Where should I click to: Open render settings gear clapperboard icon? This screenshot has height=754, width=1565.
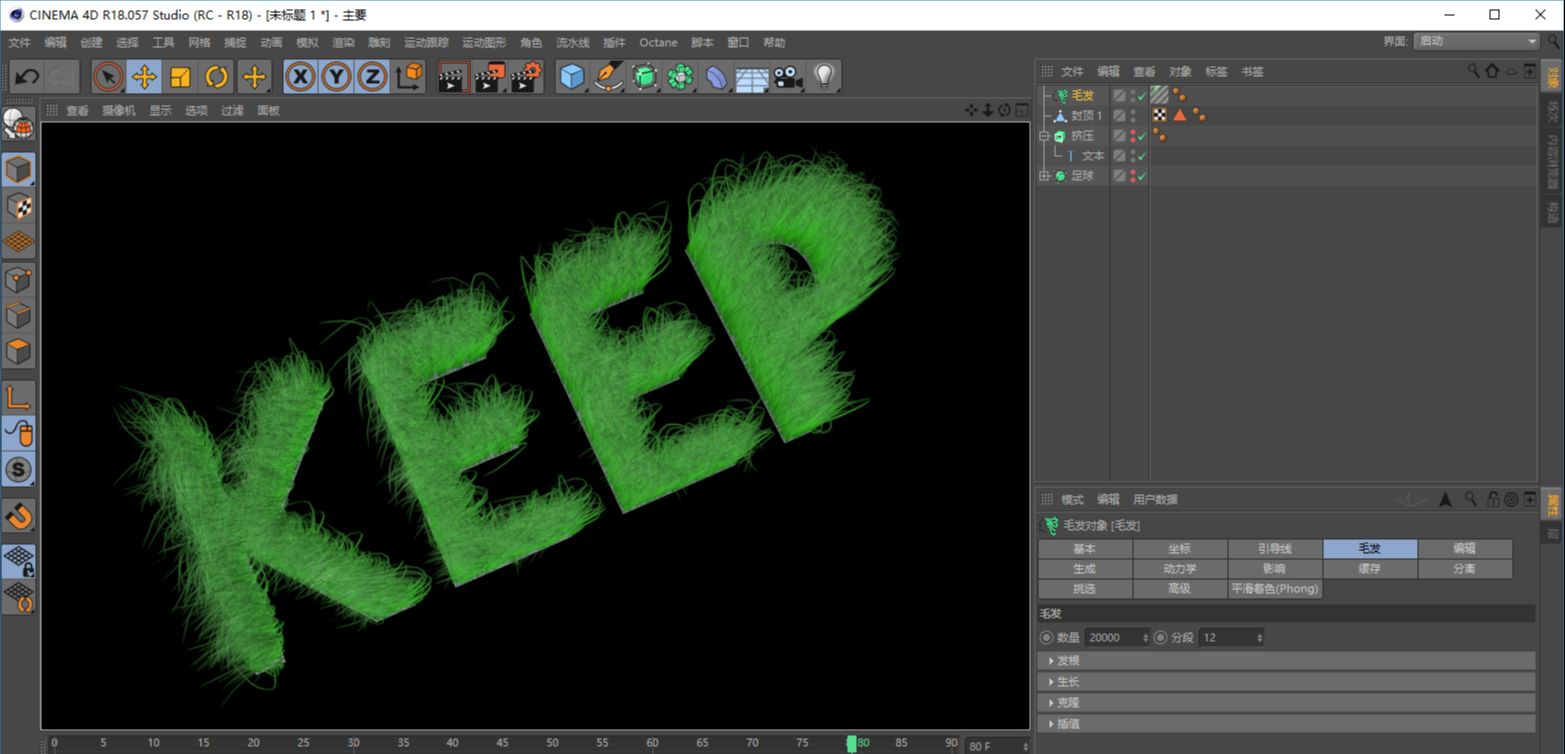click(527, 77)
